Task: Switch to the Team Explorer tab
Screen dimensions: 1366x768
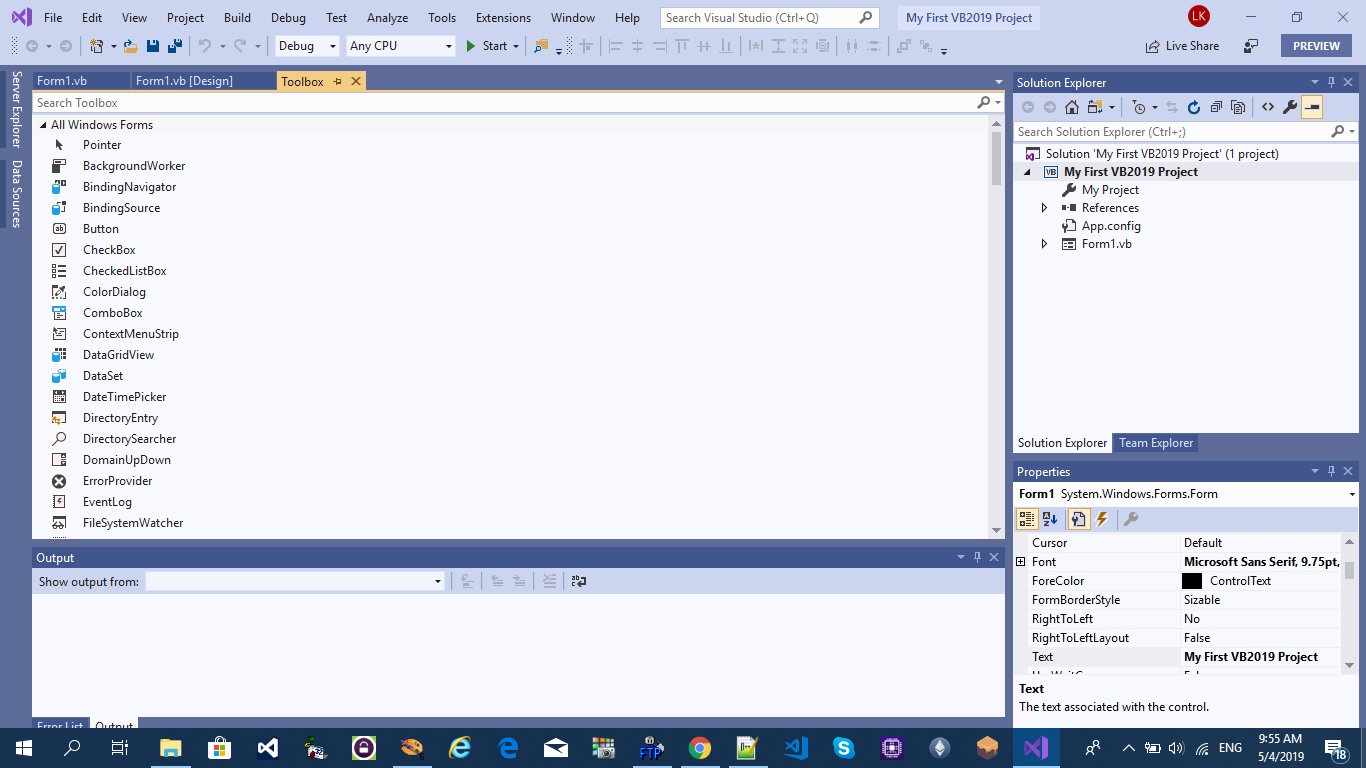Action: click(1155, 443)
